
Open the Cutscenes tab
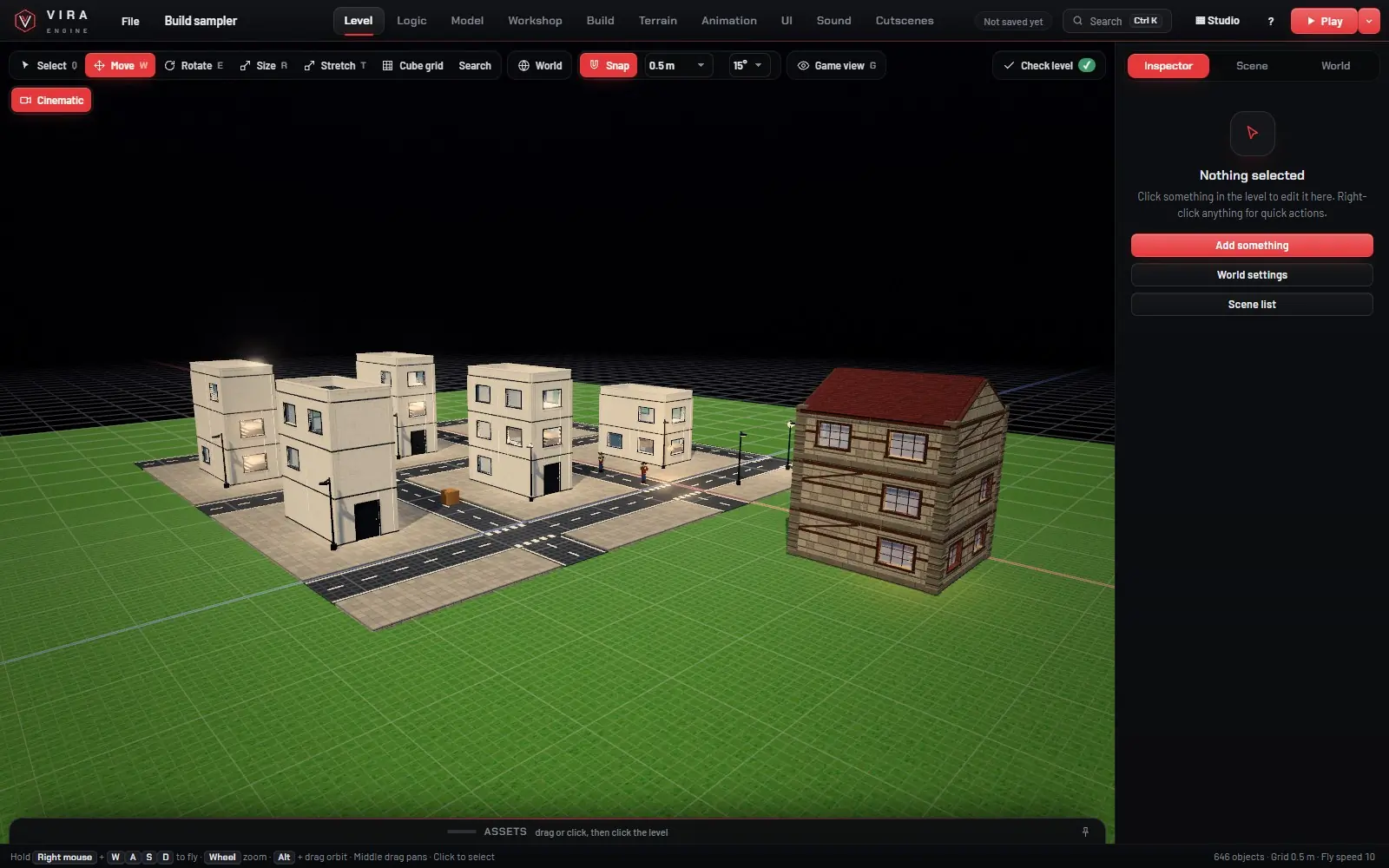click(905, 21)
